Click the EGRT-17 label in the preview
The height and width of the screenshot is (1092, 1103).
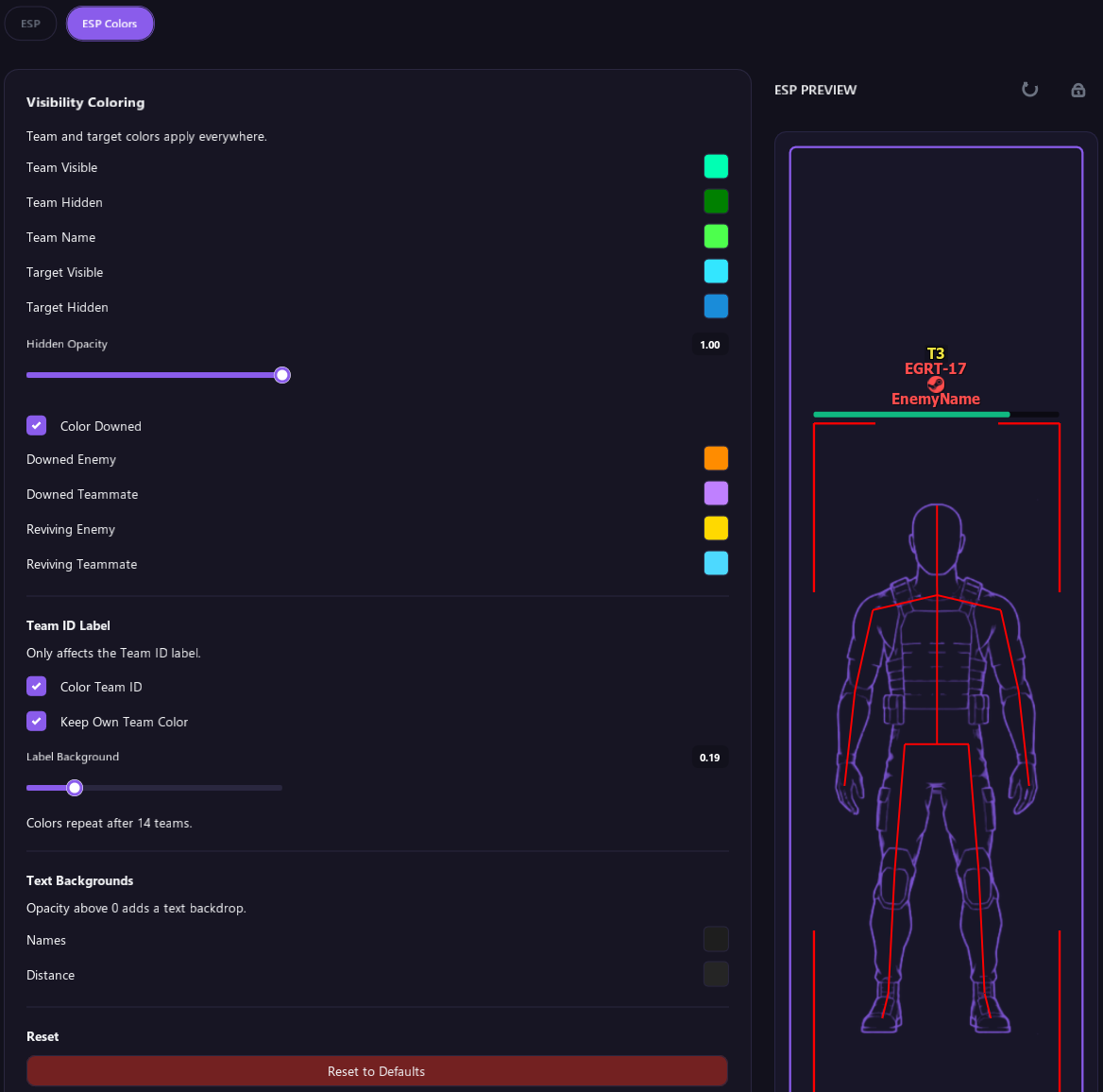coord(936,368)
